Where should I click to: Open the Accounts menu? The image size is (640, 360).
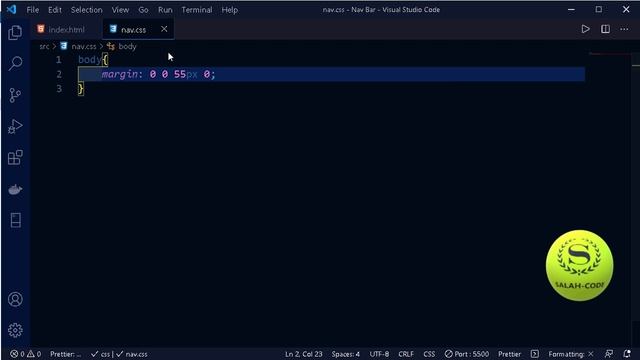point(15,299)
